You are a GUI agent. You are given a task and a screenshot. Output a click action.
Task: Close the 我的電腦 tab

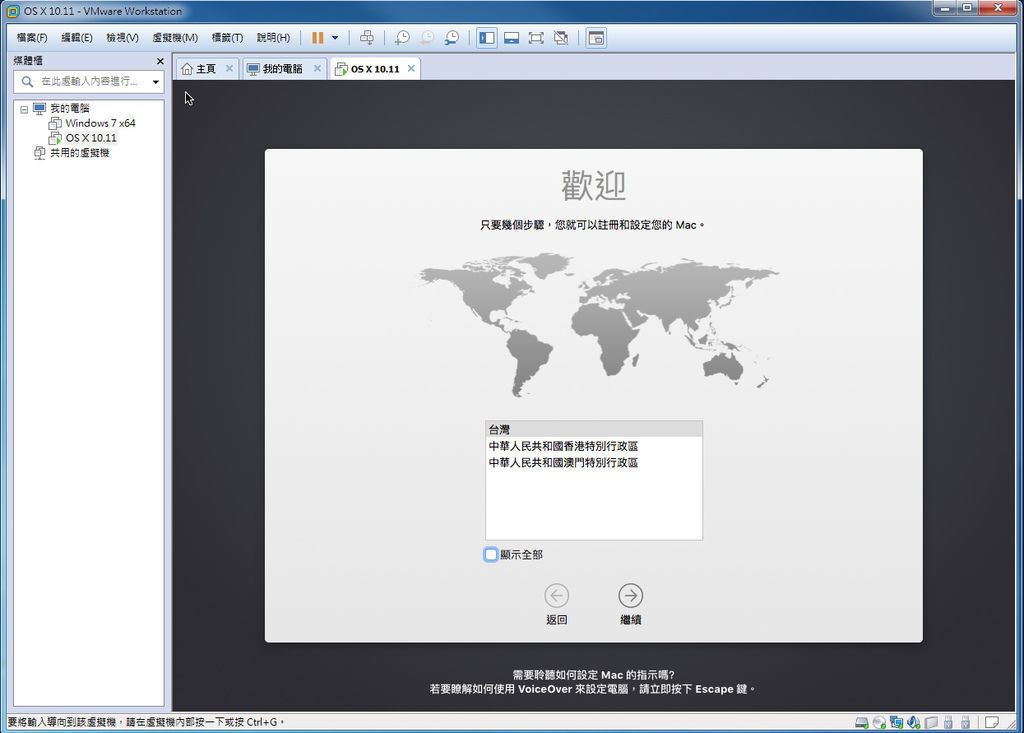pos(317,68)
